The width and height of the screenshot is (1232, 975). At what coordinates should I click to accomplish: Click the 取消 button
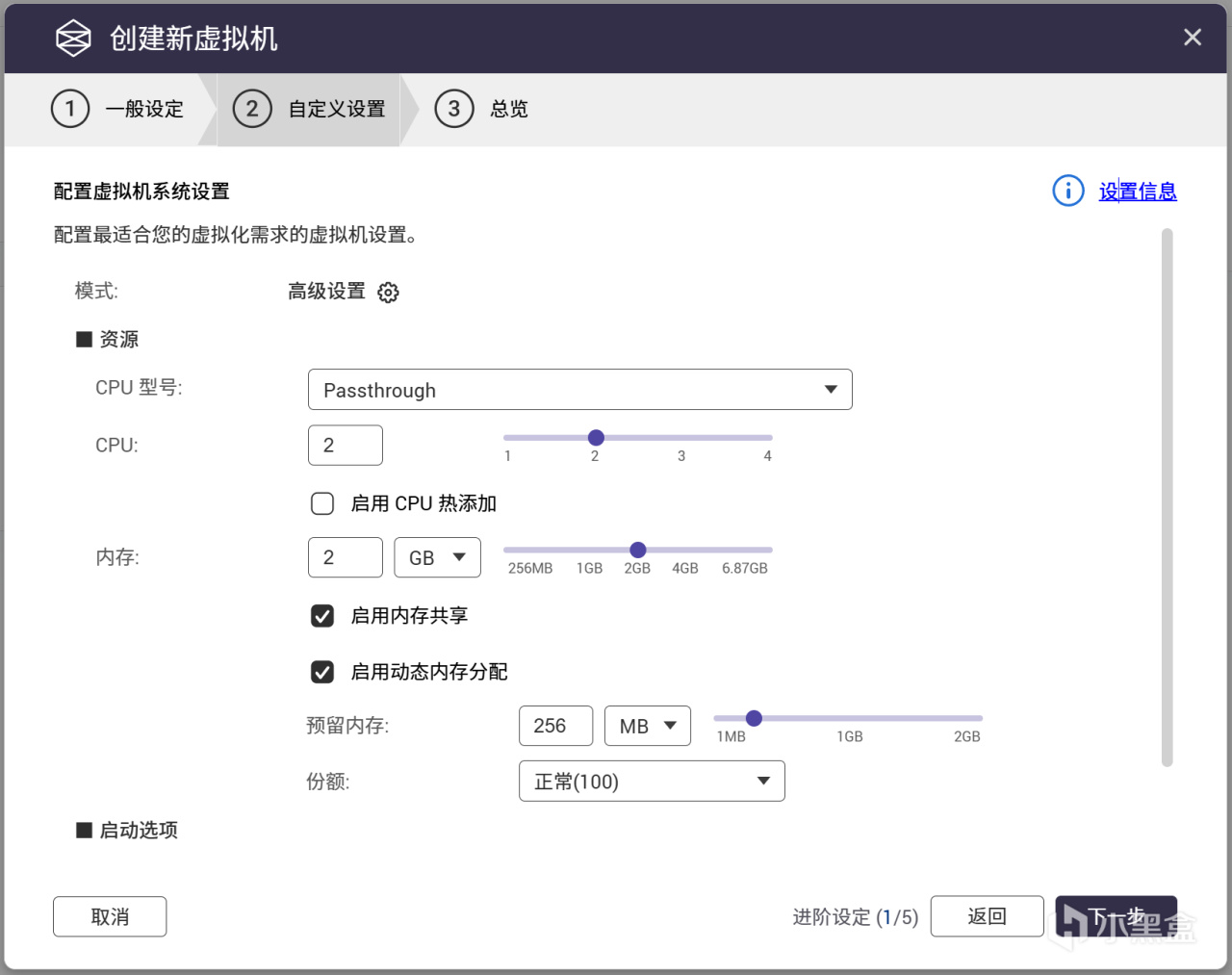(x=110, y=916)
